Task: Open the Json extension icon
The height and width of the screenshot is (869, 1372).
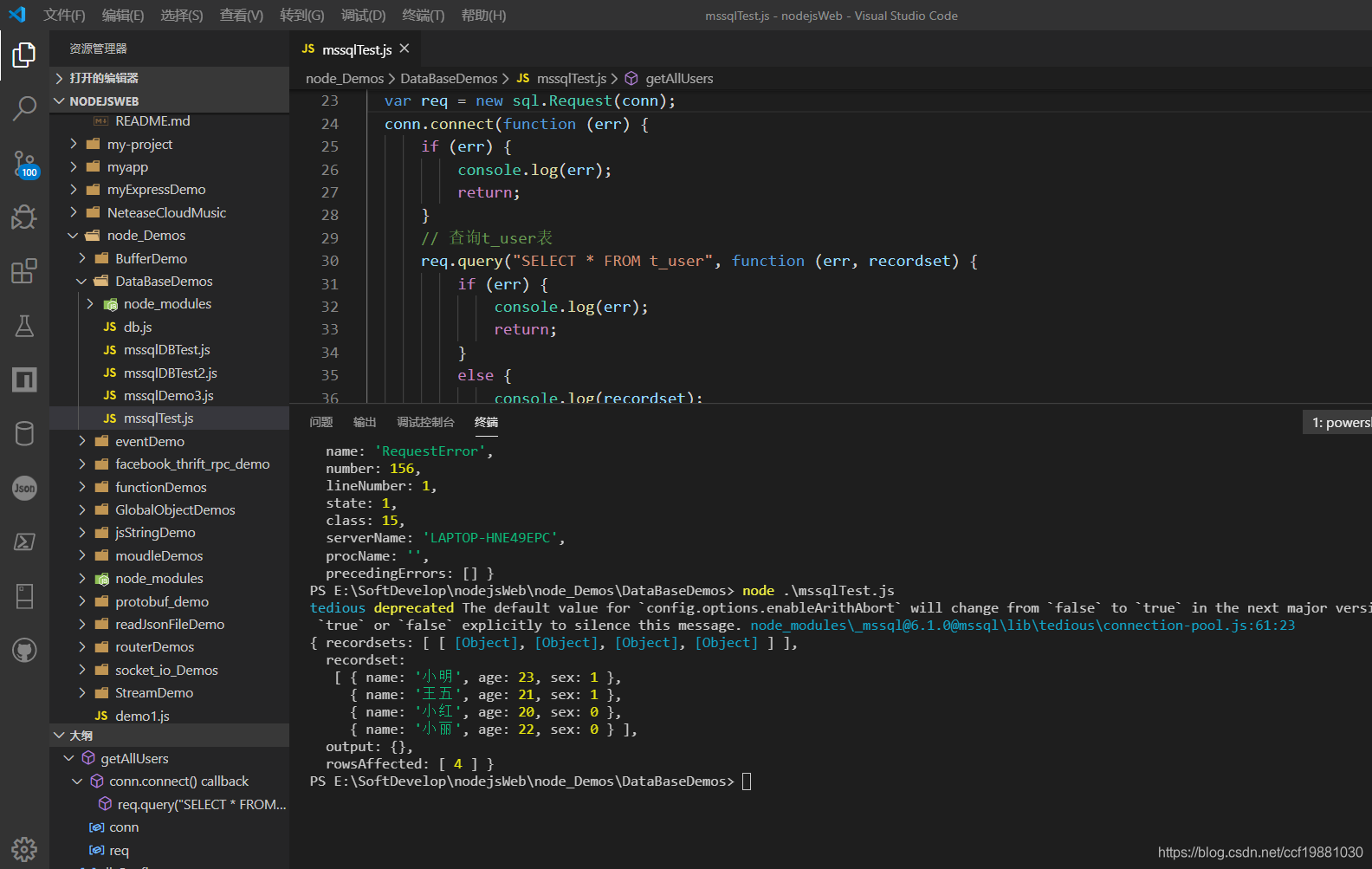Action: click(24, 488)
